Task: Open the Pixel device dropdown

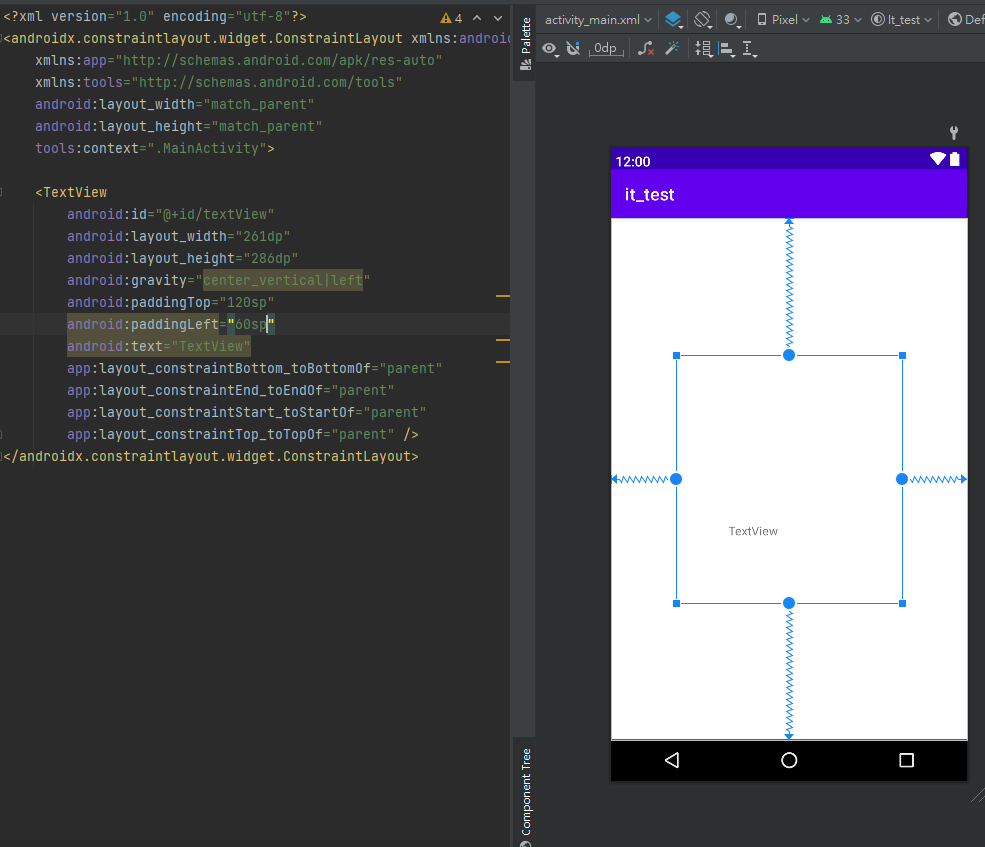Action: pos(783,19)
